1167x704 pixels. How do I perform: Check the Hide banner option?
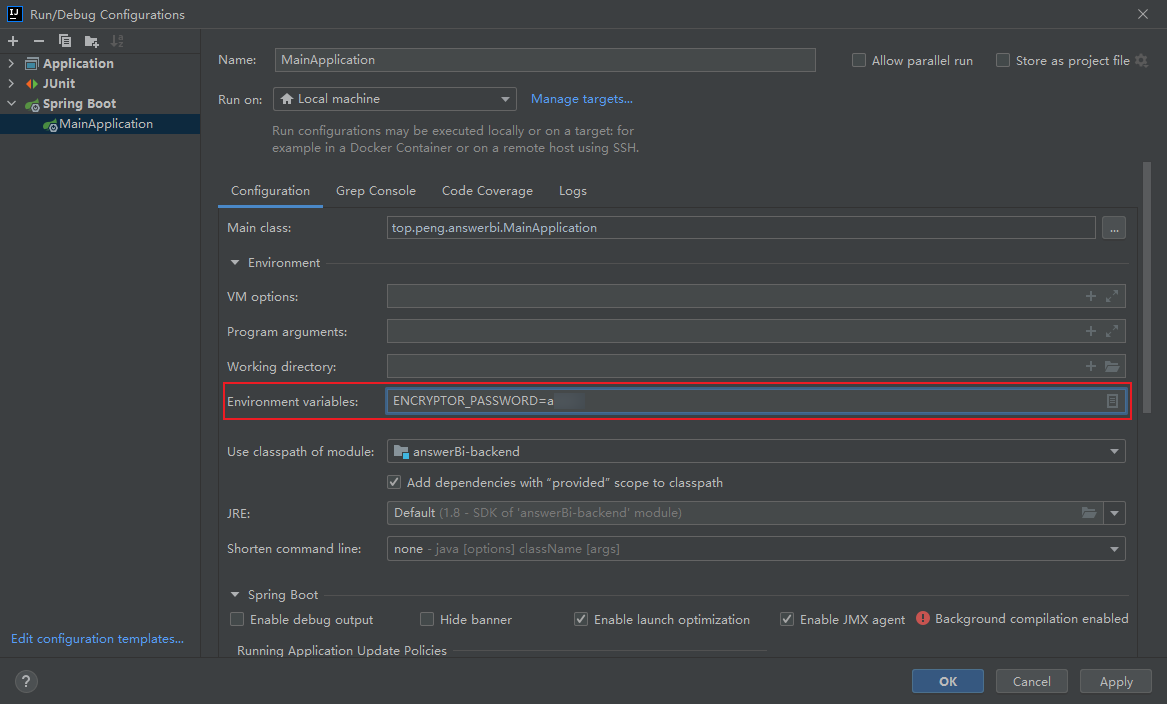coord(427,619)
